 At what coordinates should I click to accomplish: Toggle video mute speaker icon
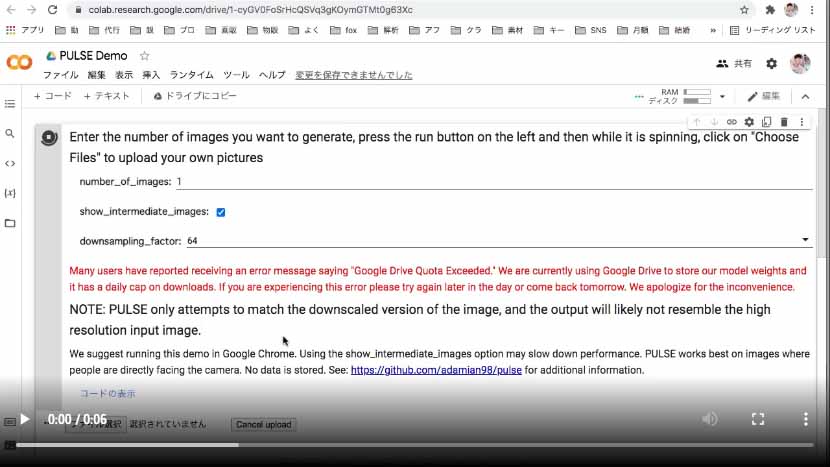[x=709, y=419]
